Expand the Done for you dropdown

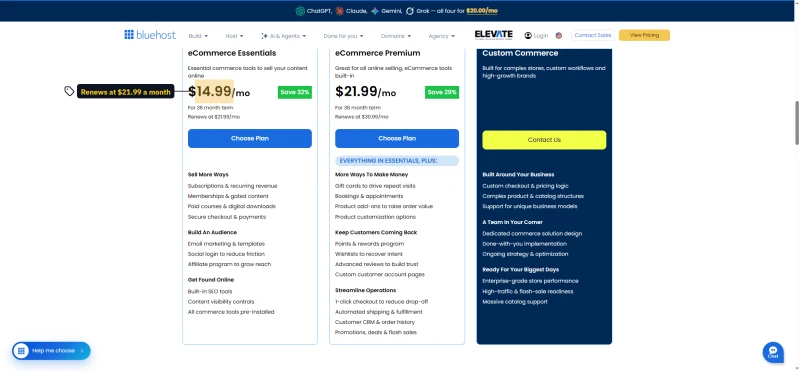[x=343, y=36]
